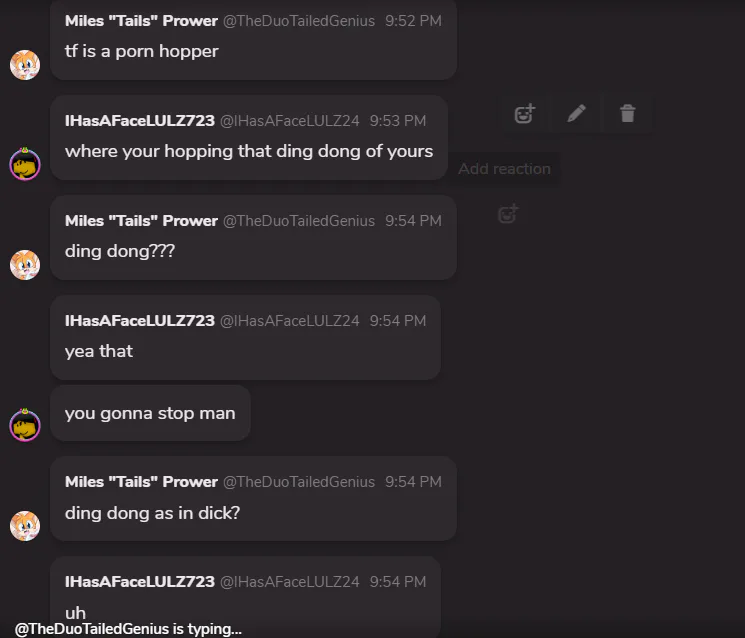Click the pencil edit message icon
The image size is (745, 638).
point(576,114)
